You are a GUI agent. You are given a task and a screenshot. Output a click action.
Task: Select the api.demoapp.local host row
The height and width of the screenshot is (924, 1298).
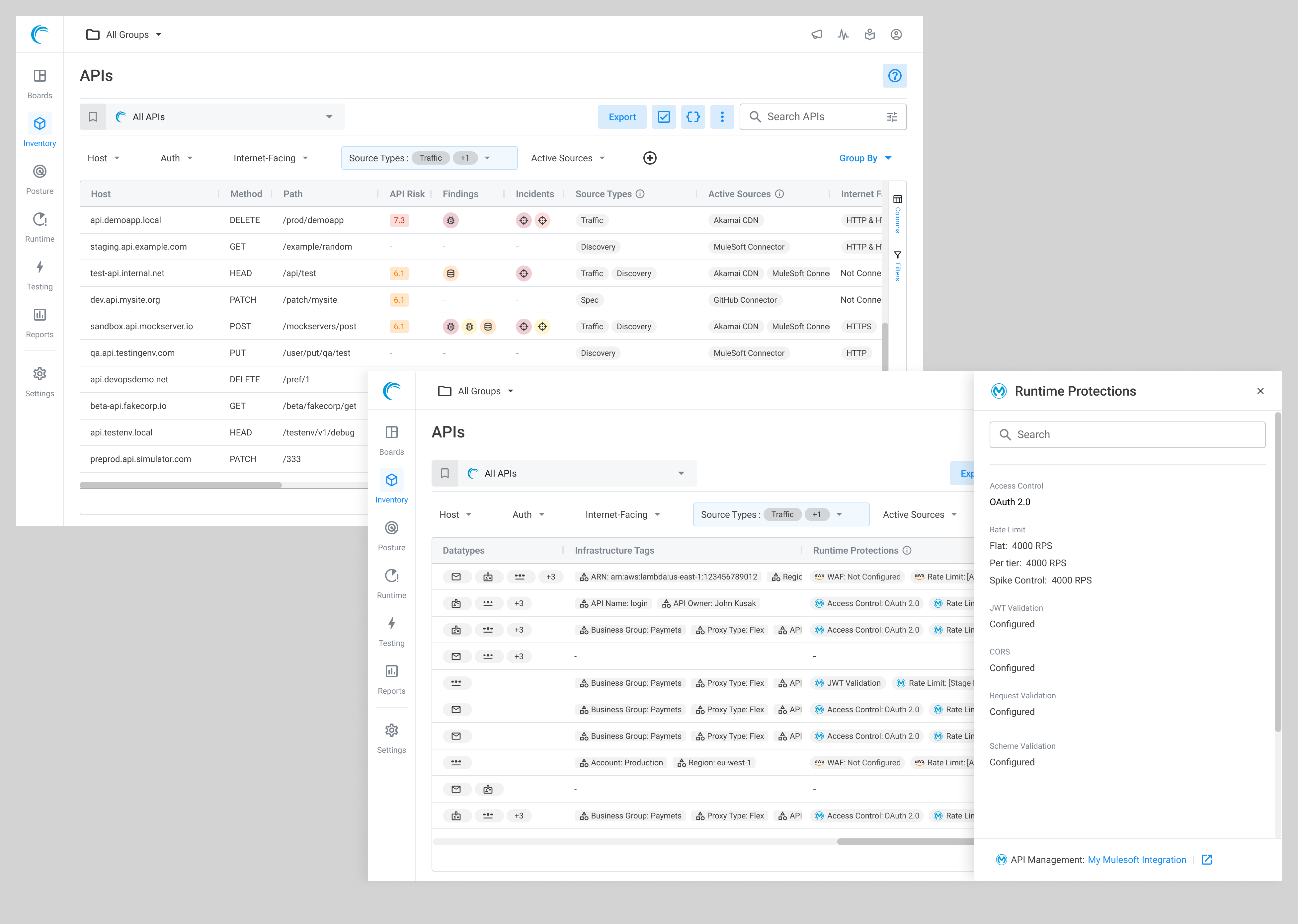tap(481, 220)
